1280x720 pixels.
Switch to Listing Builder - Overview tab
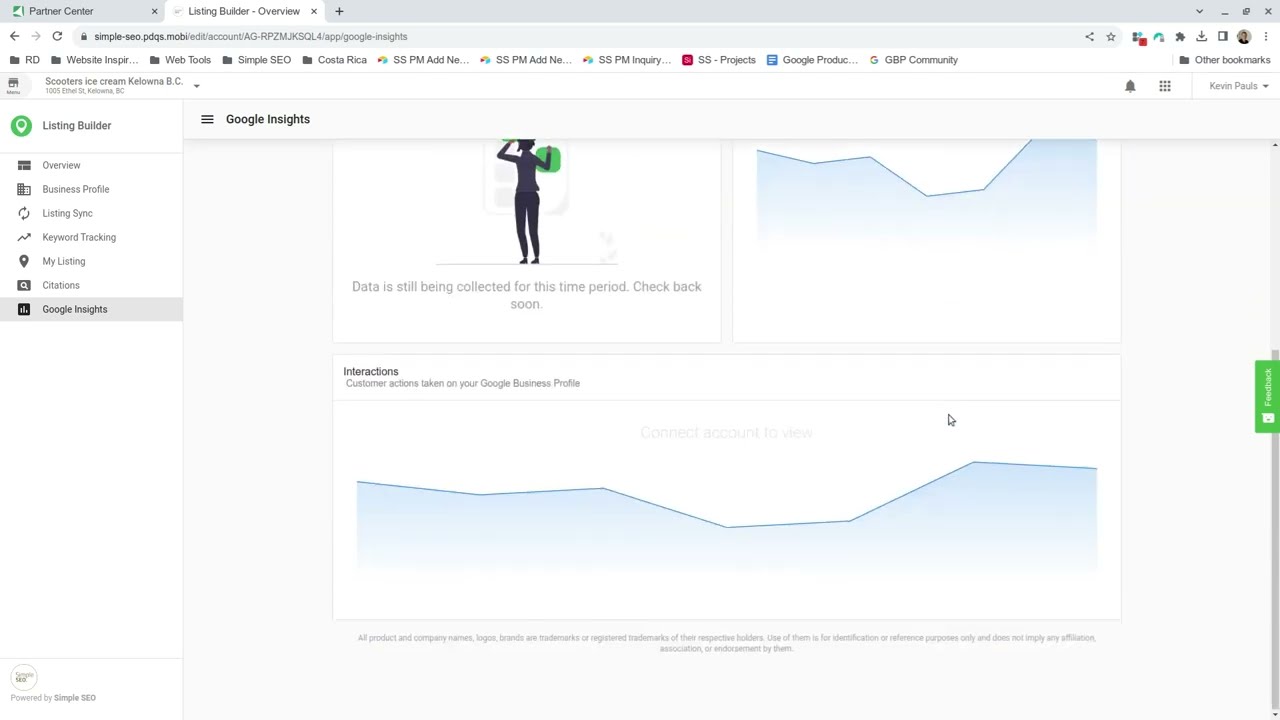pyautogui.click(x=244, y=11)
